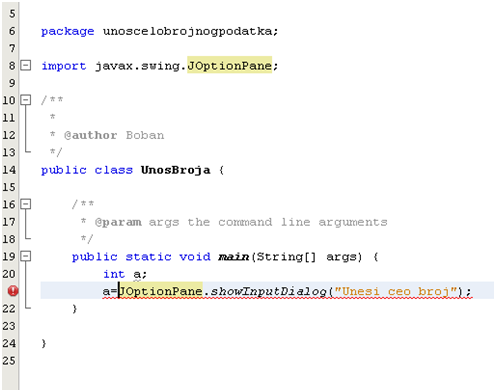This screenshot has width=496, height=392.
Task: Click the class name UnosBroja
Action: (x=175, y=170)
